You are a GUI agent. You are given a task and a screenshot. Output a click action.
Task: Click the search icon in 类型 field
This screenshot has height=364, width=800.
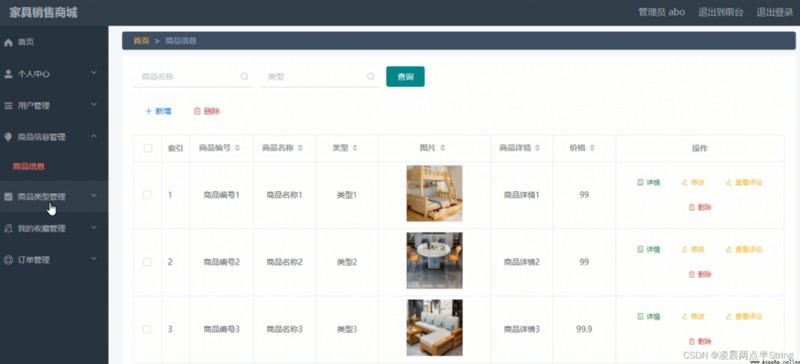click(x=371, y=77)
